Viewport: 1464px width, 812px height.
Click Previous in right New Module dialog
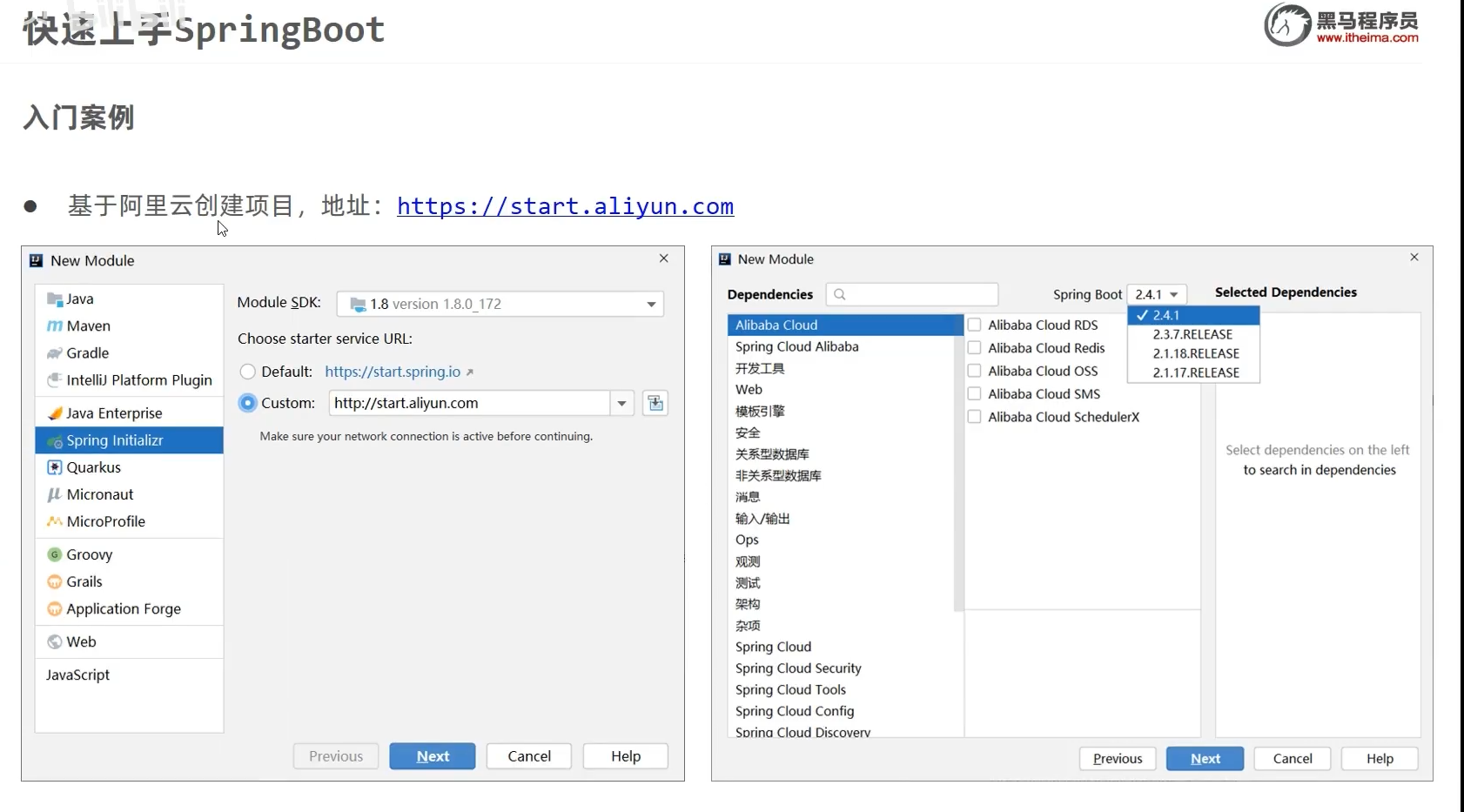point(1118,759)
